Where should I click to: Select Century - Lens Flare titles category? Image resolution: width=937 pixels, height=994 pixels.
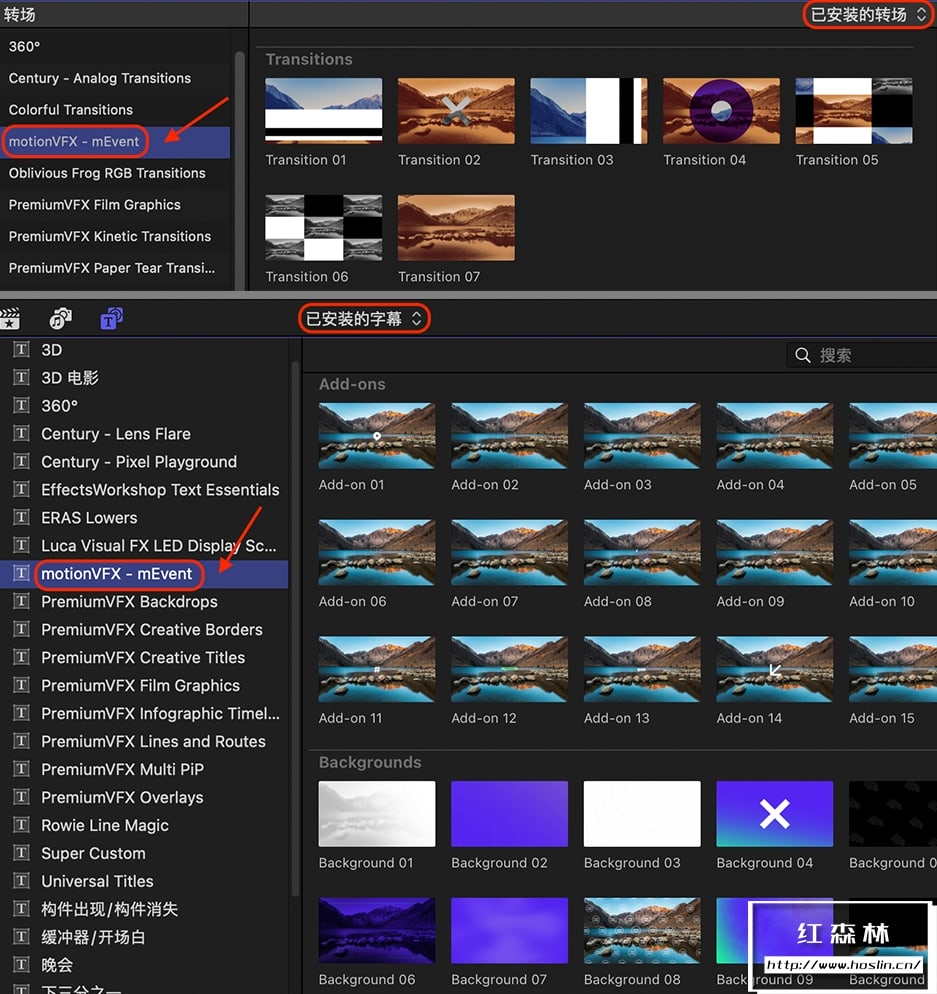click(145, 434)
